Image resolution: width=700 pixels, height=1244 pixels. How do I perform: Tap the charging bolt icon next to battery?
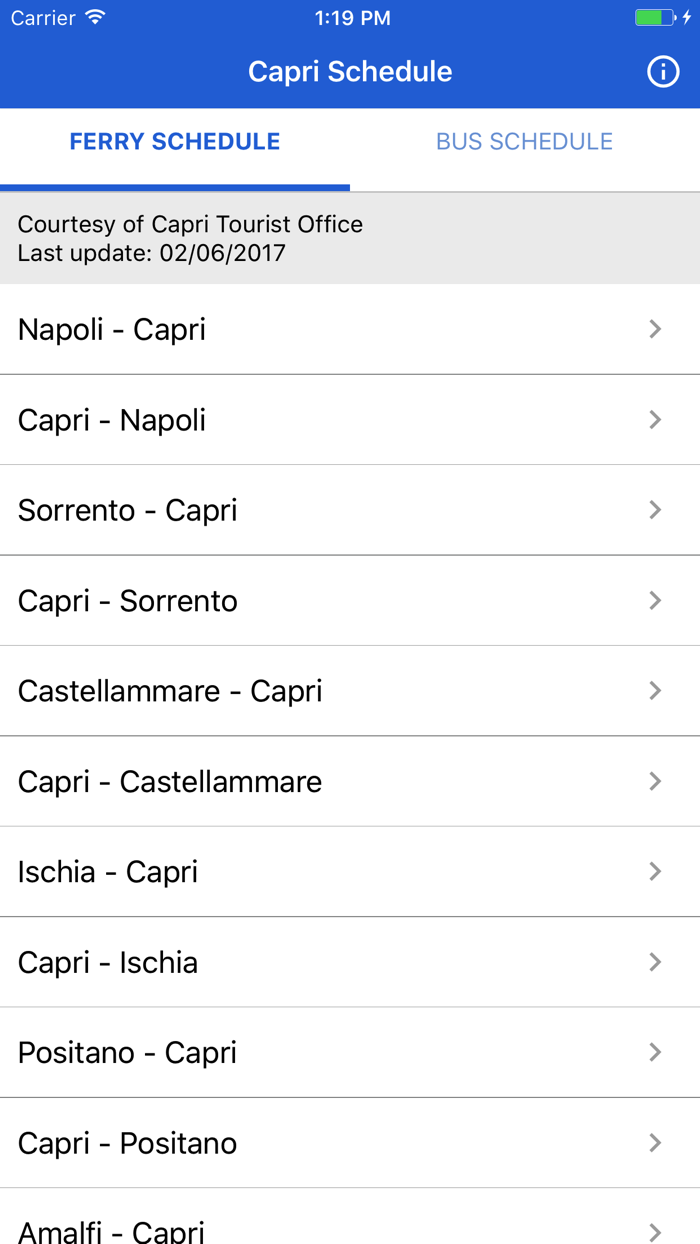688,17
